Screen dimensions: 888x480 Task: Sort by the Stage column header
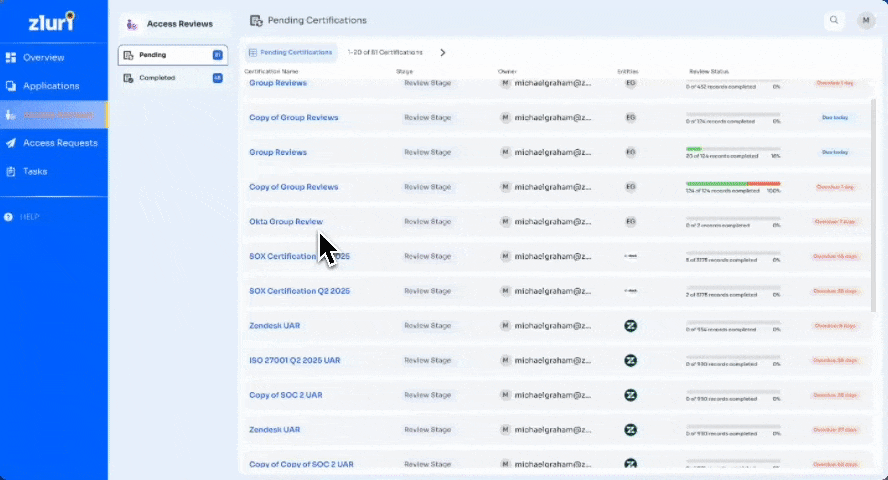pyautogui.click(x=404, y=71)
